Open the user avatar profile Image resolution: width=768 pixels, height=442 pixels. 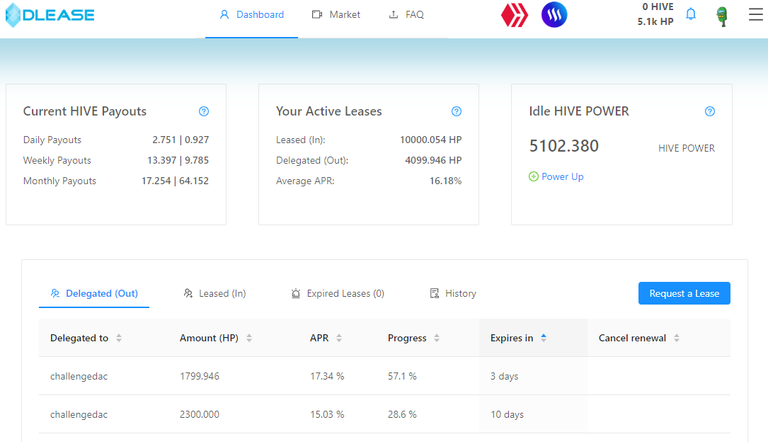click(721, 16)
